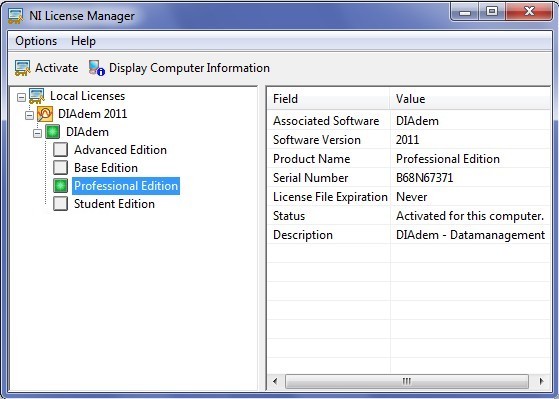This screenshot has height=399, width=559.
Task: Click the Base Edition status box
Action: click(61, 168)
